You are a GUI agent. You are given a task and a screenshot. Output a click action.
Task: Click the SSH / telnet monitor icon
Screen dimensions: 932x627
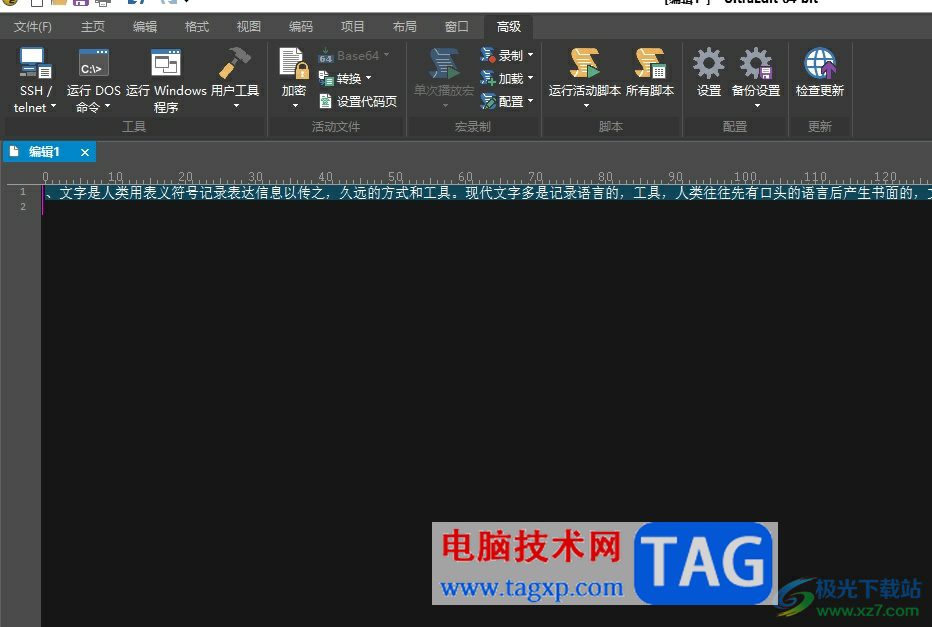click(35, 63)
